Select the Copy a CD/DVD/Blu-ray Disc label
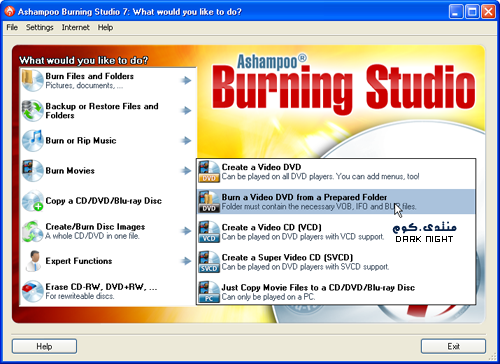500x364 pixels. 104,201
